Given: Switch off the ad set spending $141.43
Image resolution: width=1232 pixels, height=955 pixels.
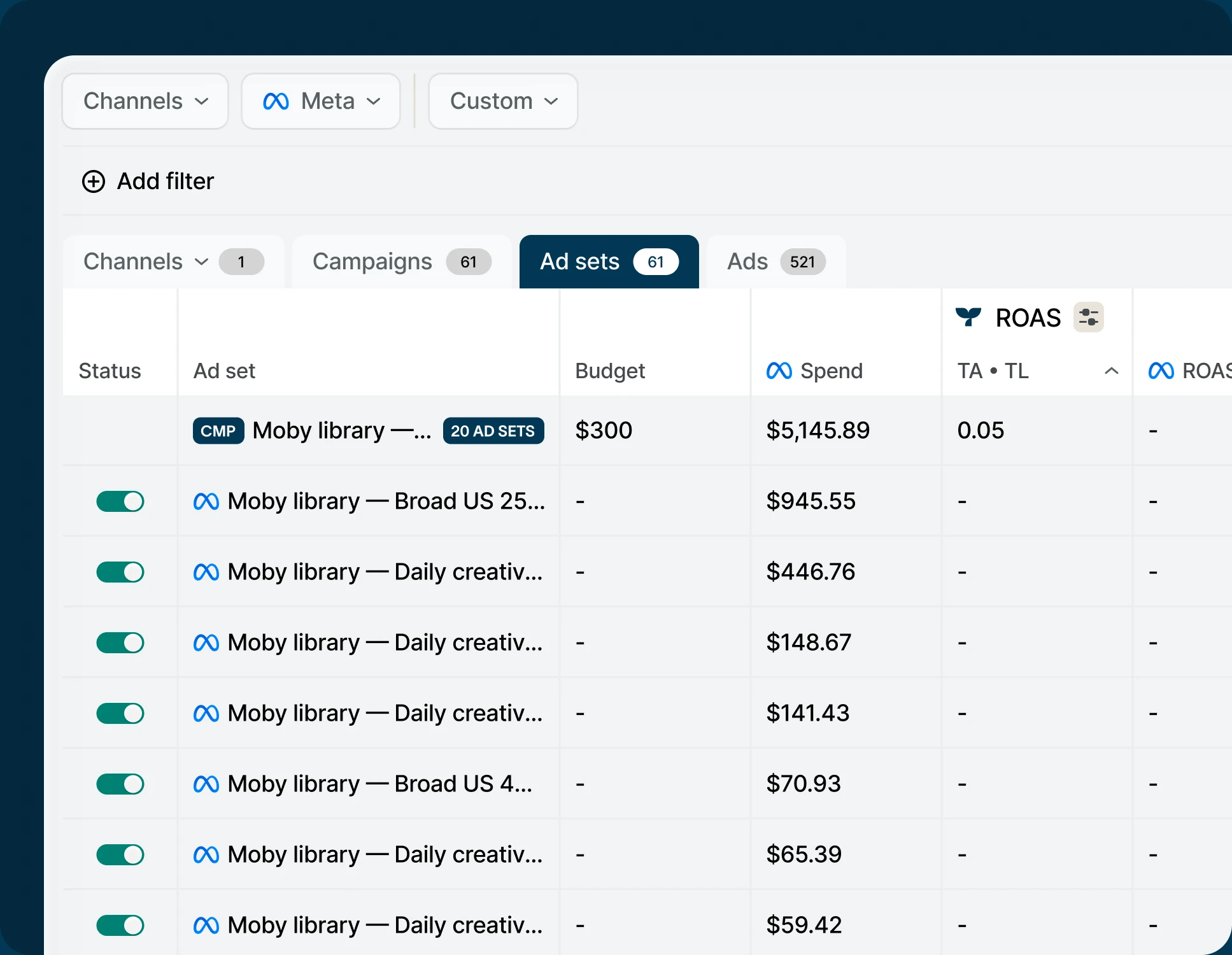Looking at the screenshot, I should (x=120, y=714).
